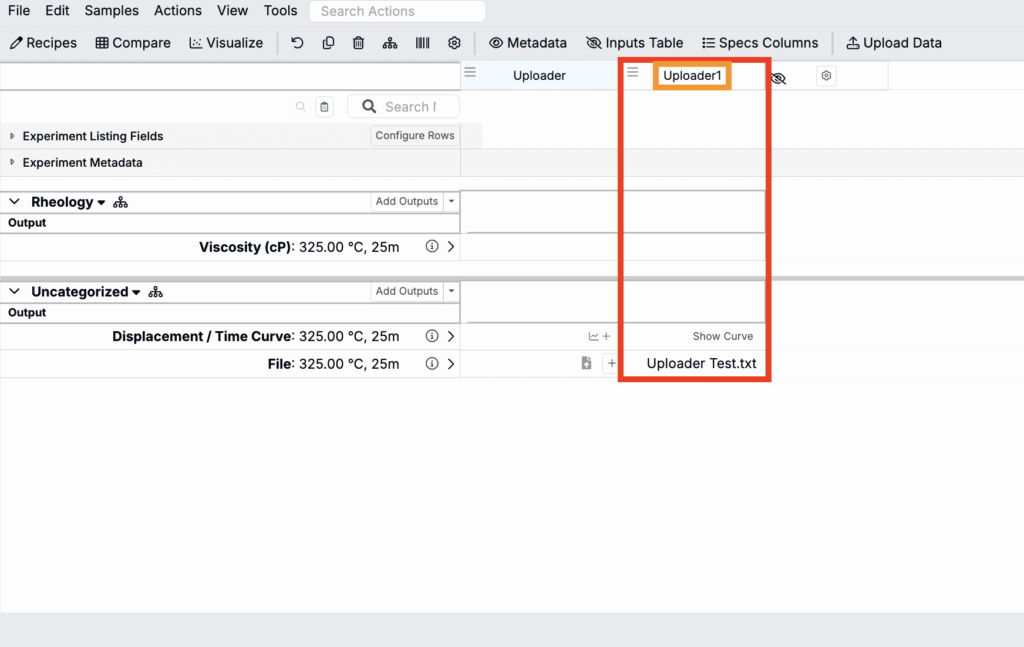The height and width of the screenshot is (647, 1024).
Task: Click the Upload Data button
Action: pos(893,43)
